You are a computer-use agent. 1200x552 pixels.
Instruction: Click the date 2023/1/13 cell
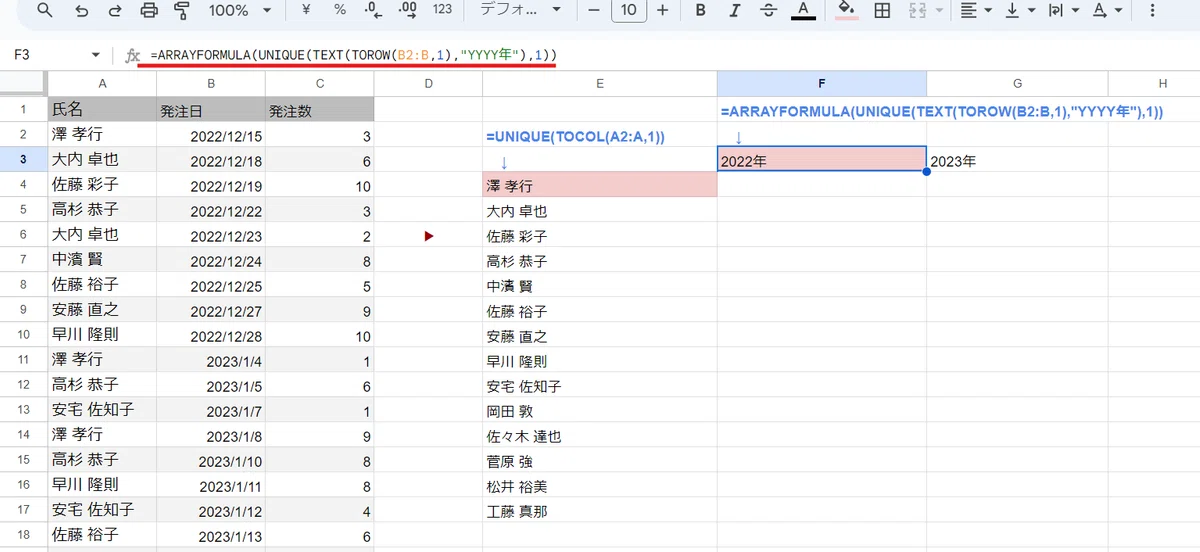(x=211, y=536)
